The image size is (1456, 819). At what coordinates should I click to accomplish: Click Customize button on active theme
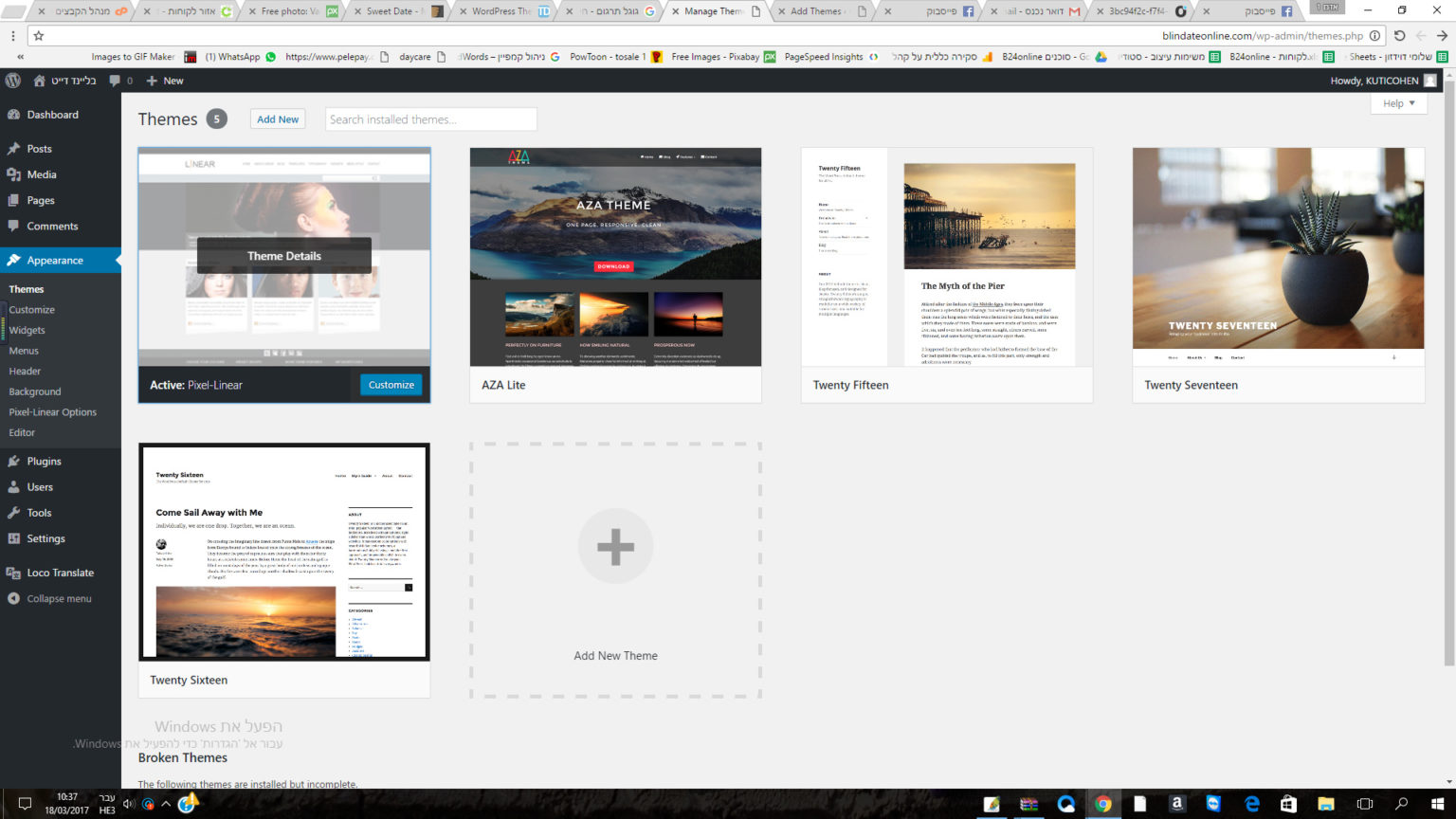(391, 385)
